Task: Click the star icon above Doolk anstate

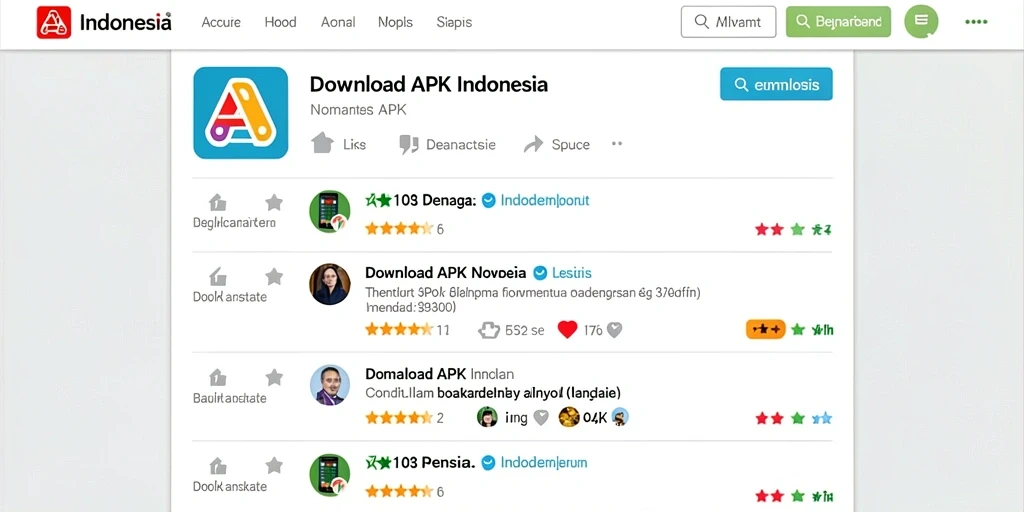Action: click(274, 276)
